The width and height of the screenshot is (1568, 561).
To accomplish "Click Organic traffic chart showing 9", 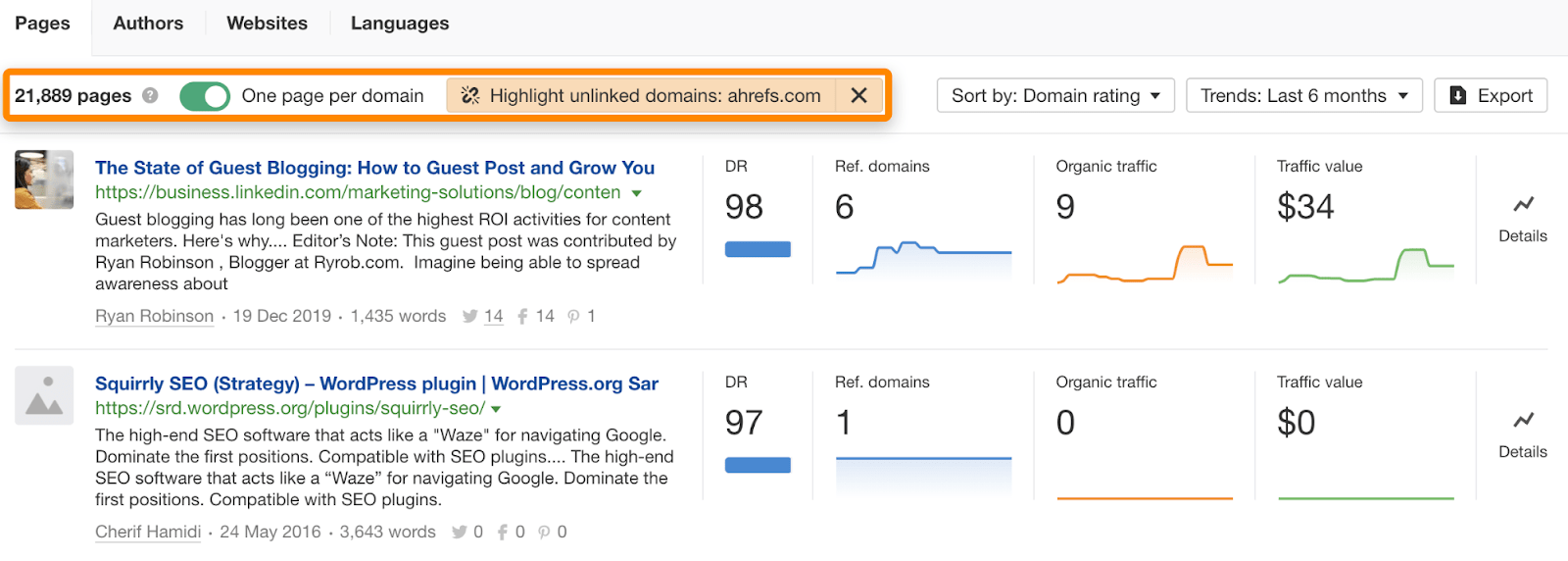I will tap(1145, 263).
